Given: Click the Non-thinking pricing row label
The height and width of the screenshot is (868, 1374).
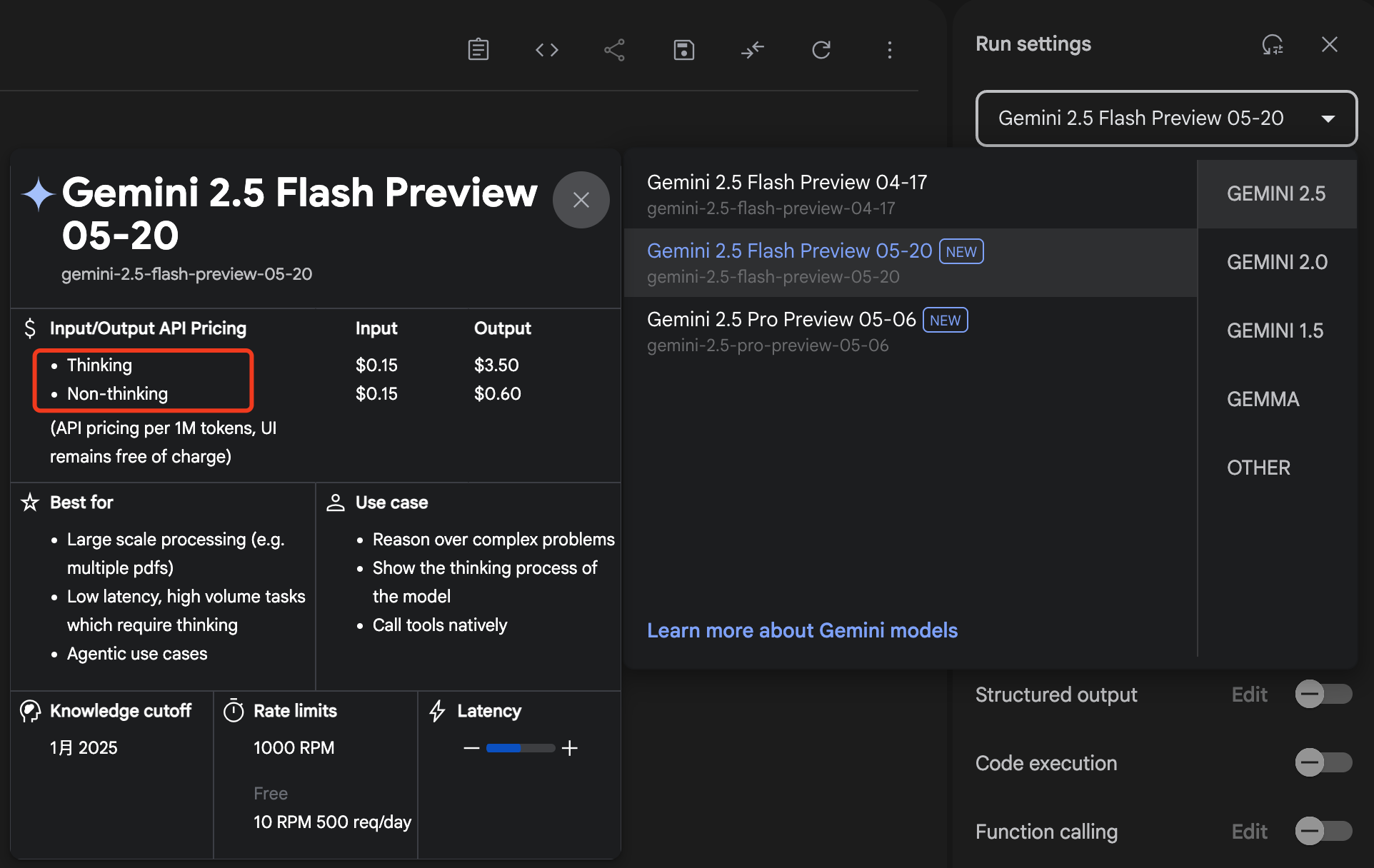Looking at the screenshot, I should [x=117, y=394].
